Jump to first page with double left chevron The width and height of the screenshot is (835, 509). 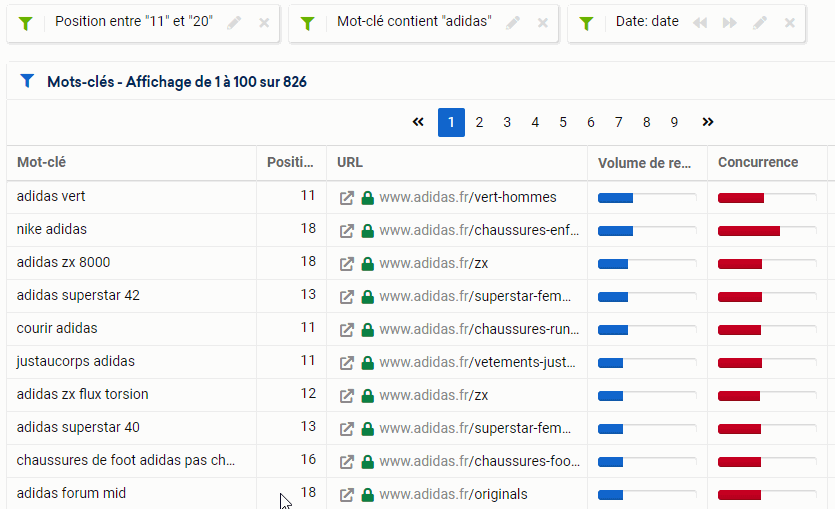[x=418, y=122]
